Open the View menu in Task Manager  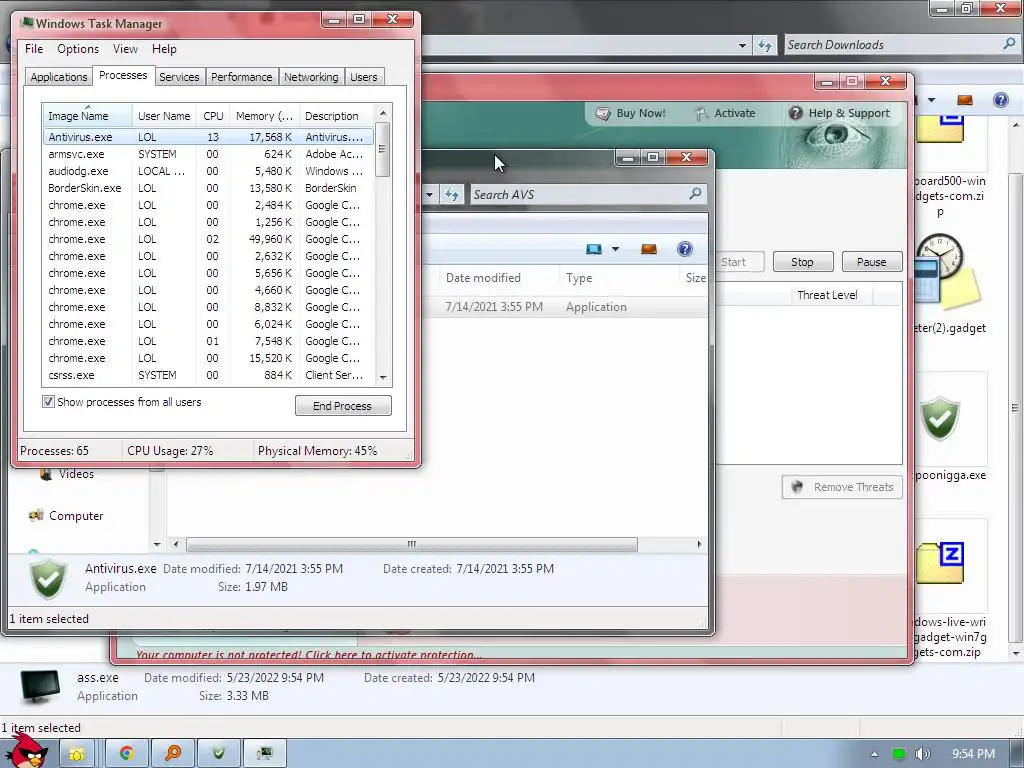click(x=125, y=49)
